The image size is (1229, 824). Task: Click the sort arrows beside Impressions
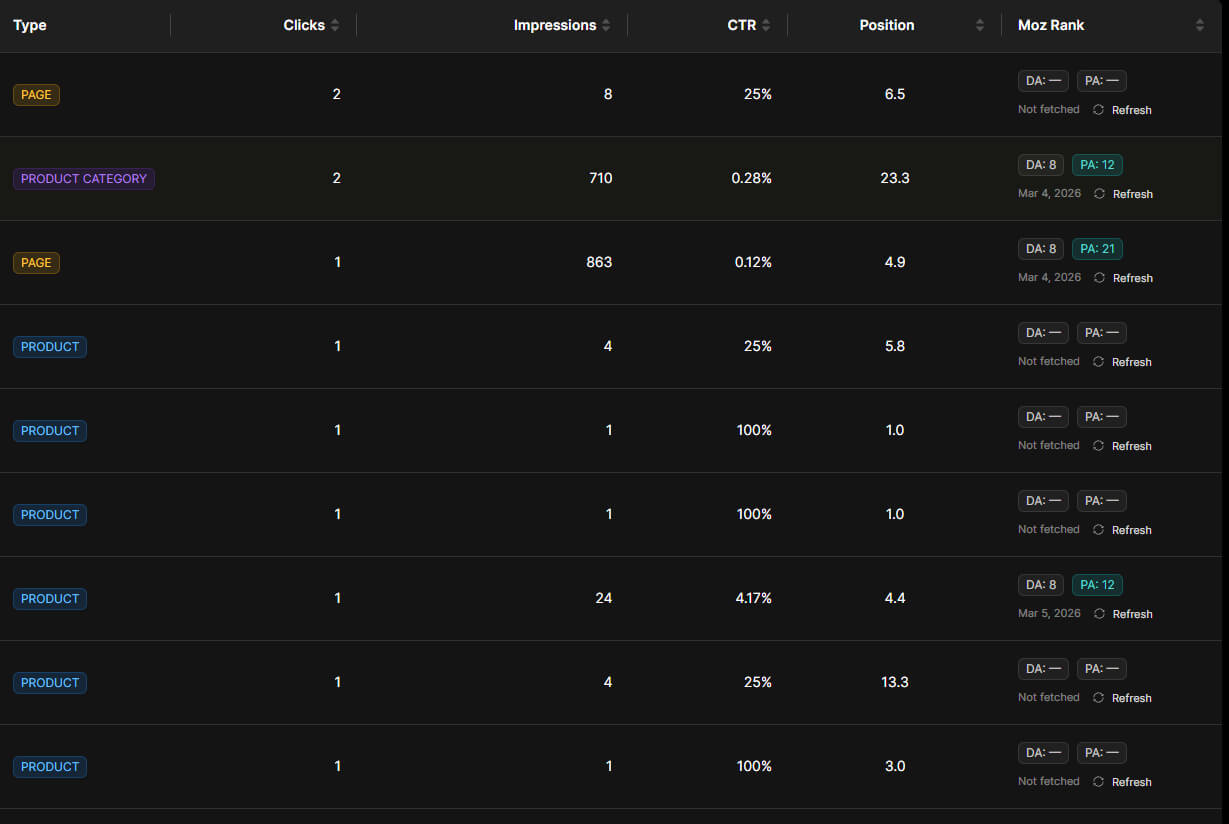coord(606,26)
